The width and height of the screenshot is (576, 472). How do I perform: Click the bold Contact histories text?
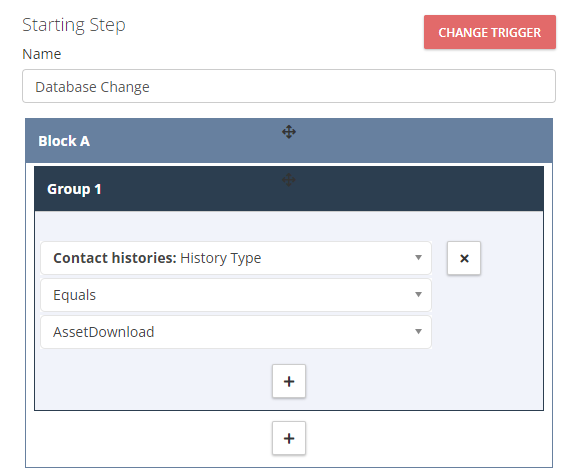[115, 258]
